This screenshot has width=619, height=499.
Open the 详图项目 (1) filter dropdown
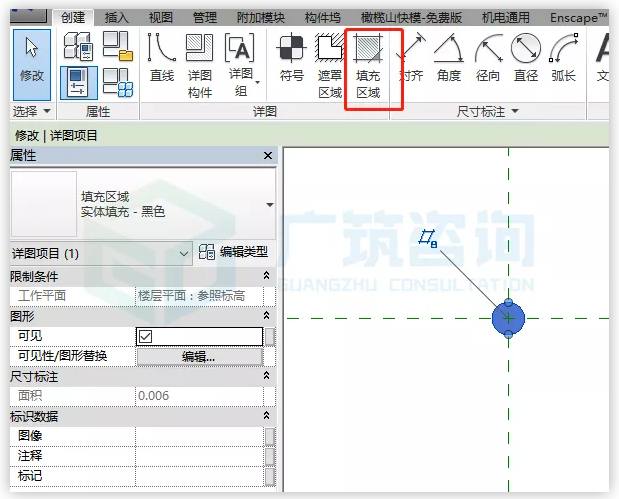(x=183, y=254)
